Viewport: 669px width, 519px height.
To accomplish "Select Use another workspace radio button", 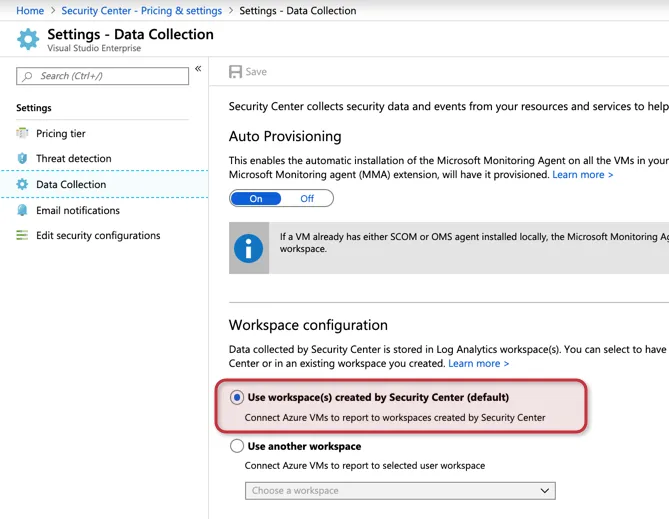I will click(x=237, y=446).
